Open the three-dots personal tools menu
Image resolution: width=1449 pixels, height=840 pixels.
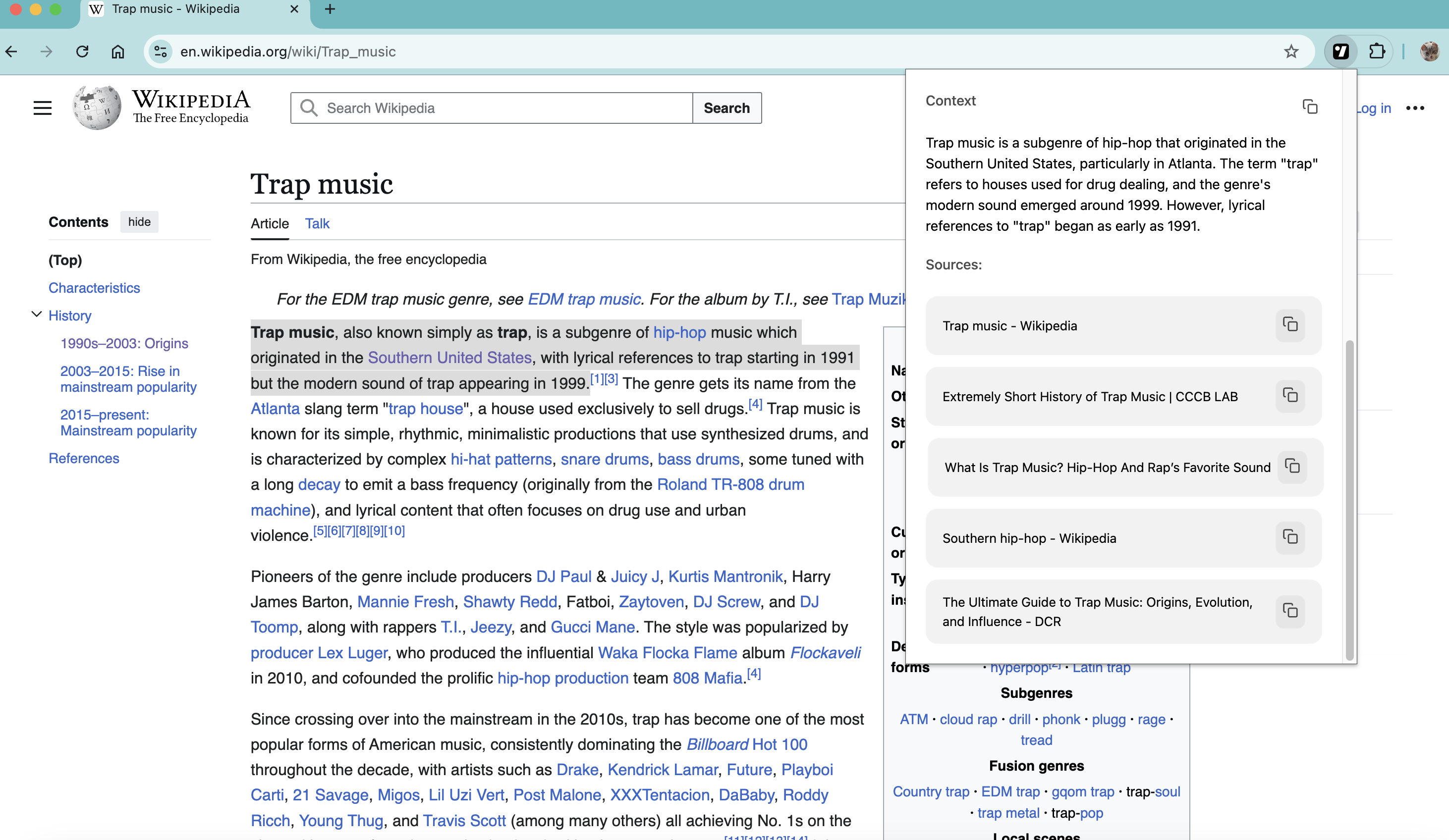coord(1414,108)
